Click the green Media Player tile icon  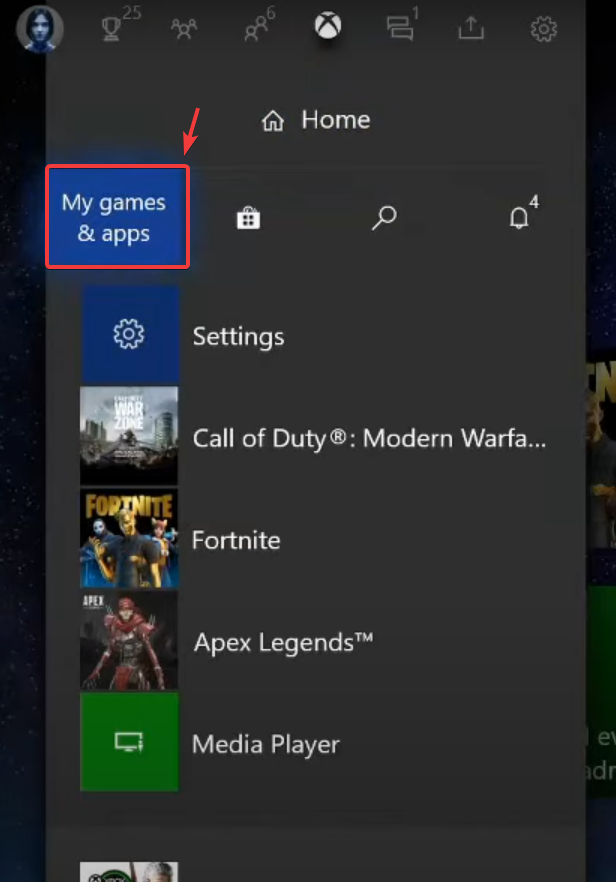tap(129, 742)
